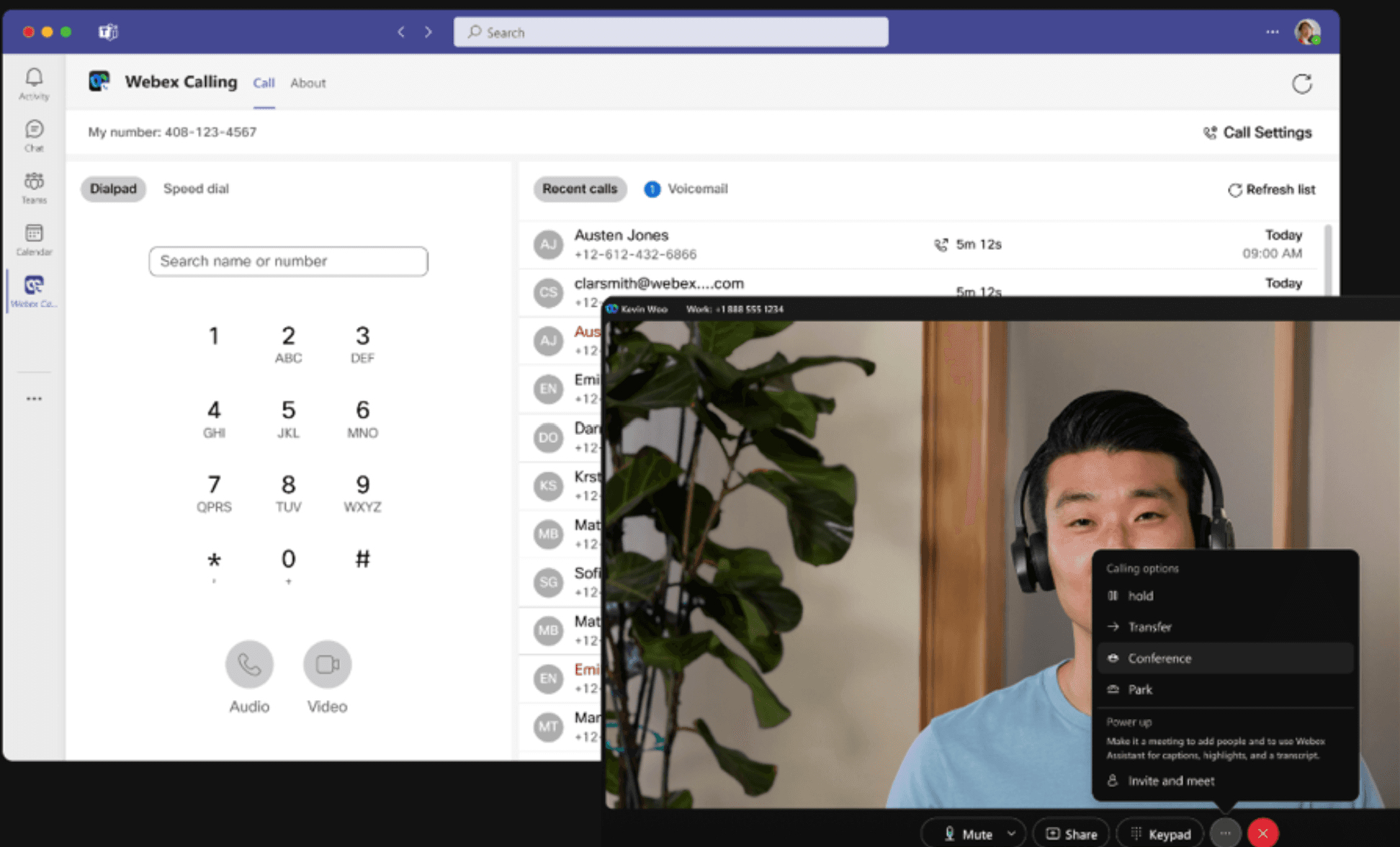The height and width of the screenshot is (847, 1400).
Task: Click the Share button in call controls
Action: 1072,834
